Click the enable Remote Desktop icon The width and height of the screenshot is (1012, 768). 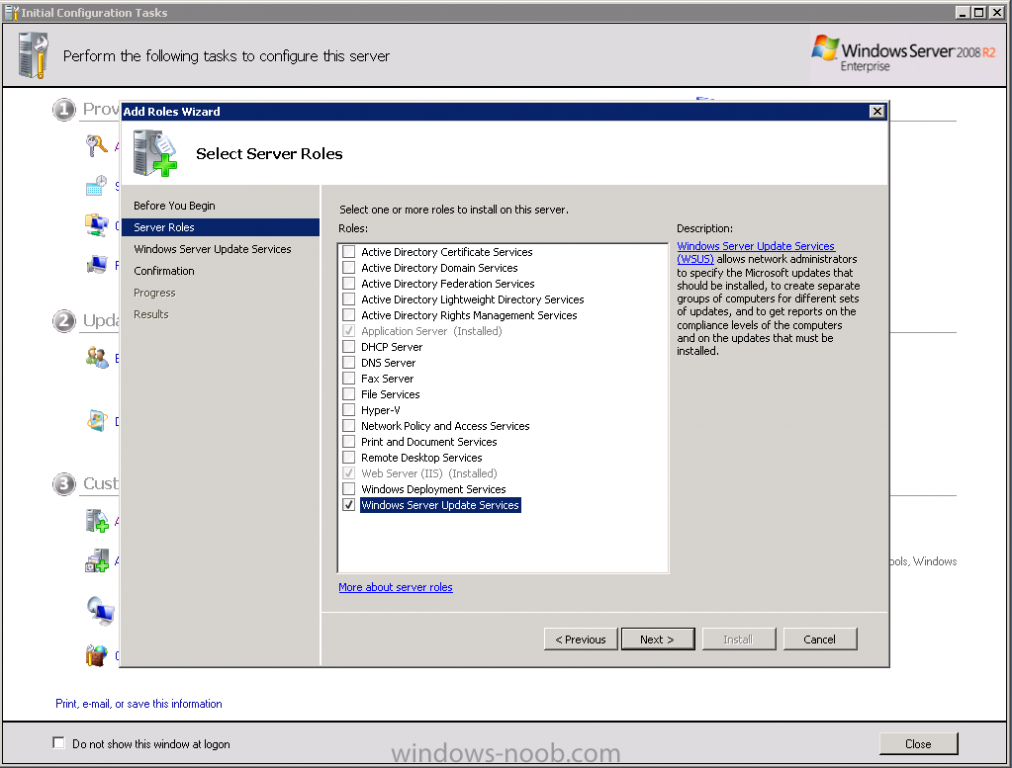pyautogui.click(x=101, y=611)
